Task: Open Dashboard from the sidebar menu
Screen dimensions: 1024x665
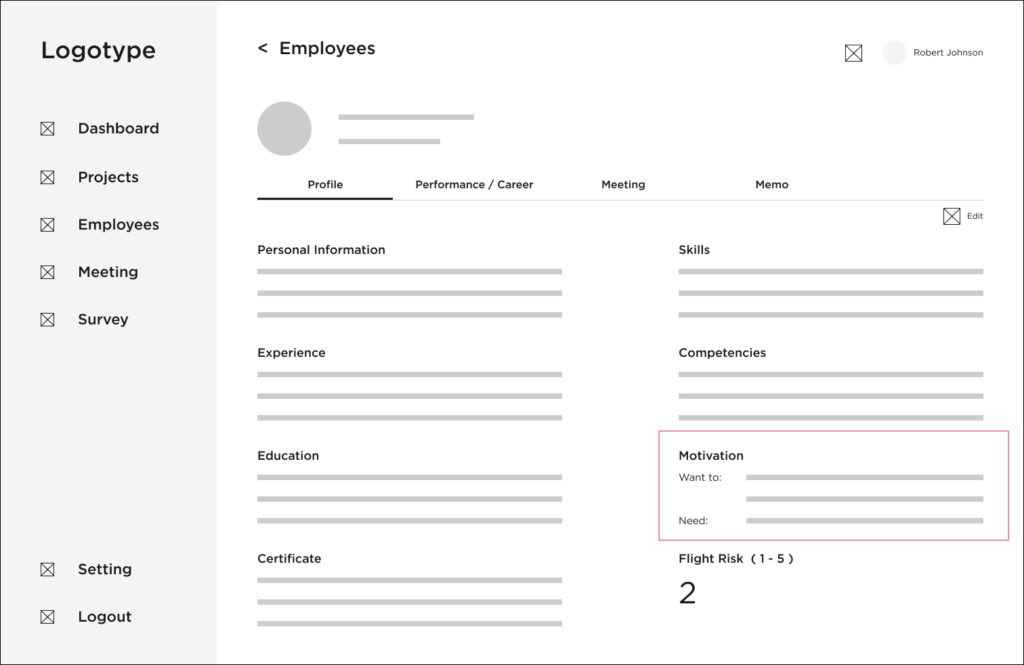Action: point(118,129)
